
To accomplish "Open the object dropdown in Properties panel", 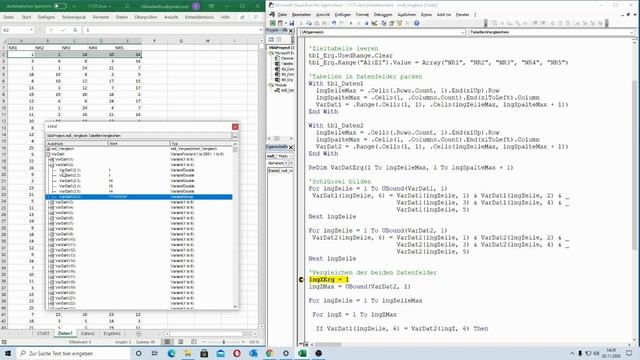I will [291, 156].
